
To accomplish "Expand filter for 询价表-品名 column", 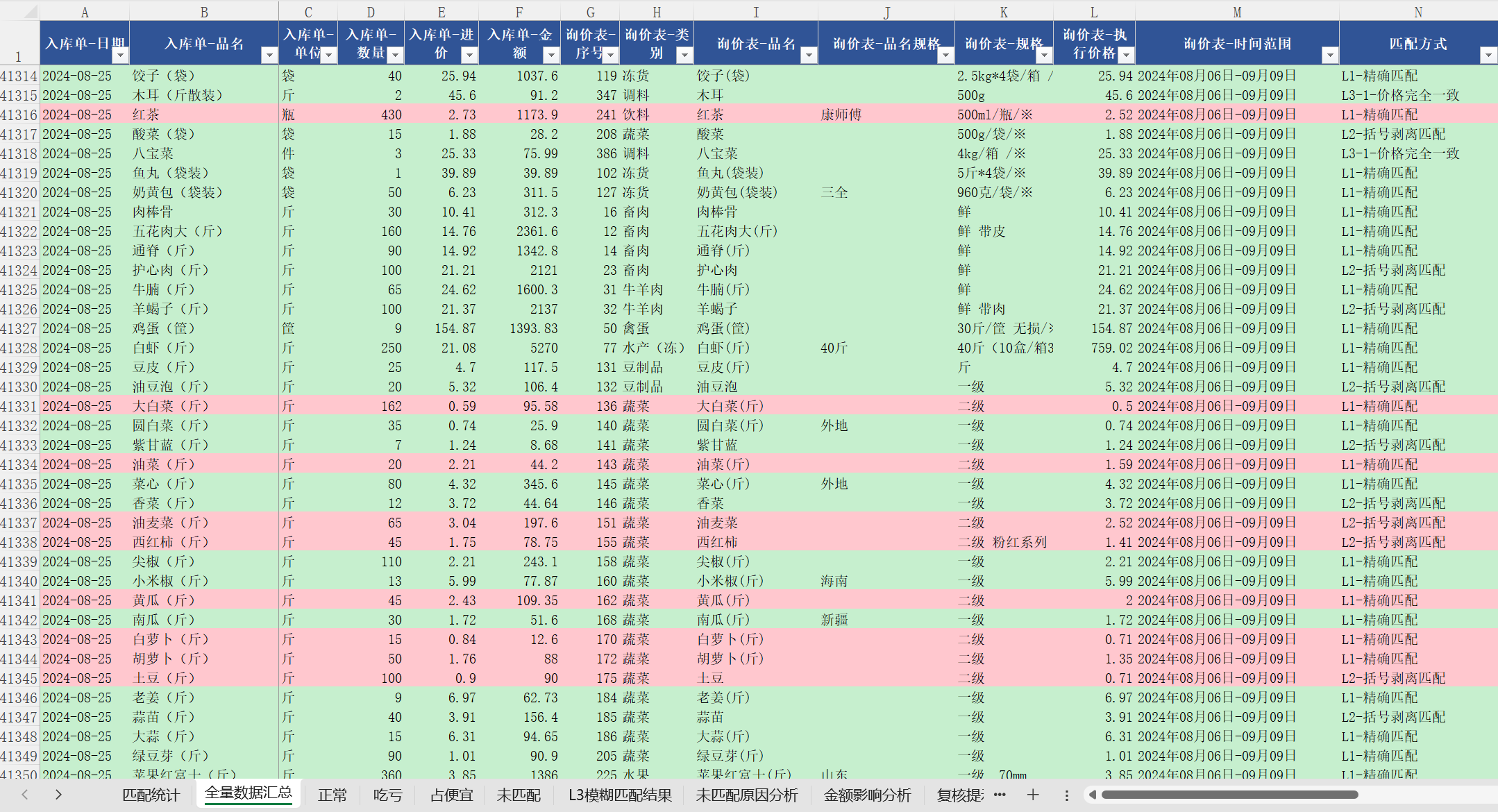I will click(x=808, y=55).
